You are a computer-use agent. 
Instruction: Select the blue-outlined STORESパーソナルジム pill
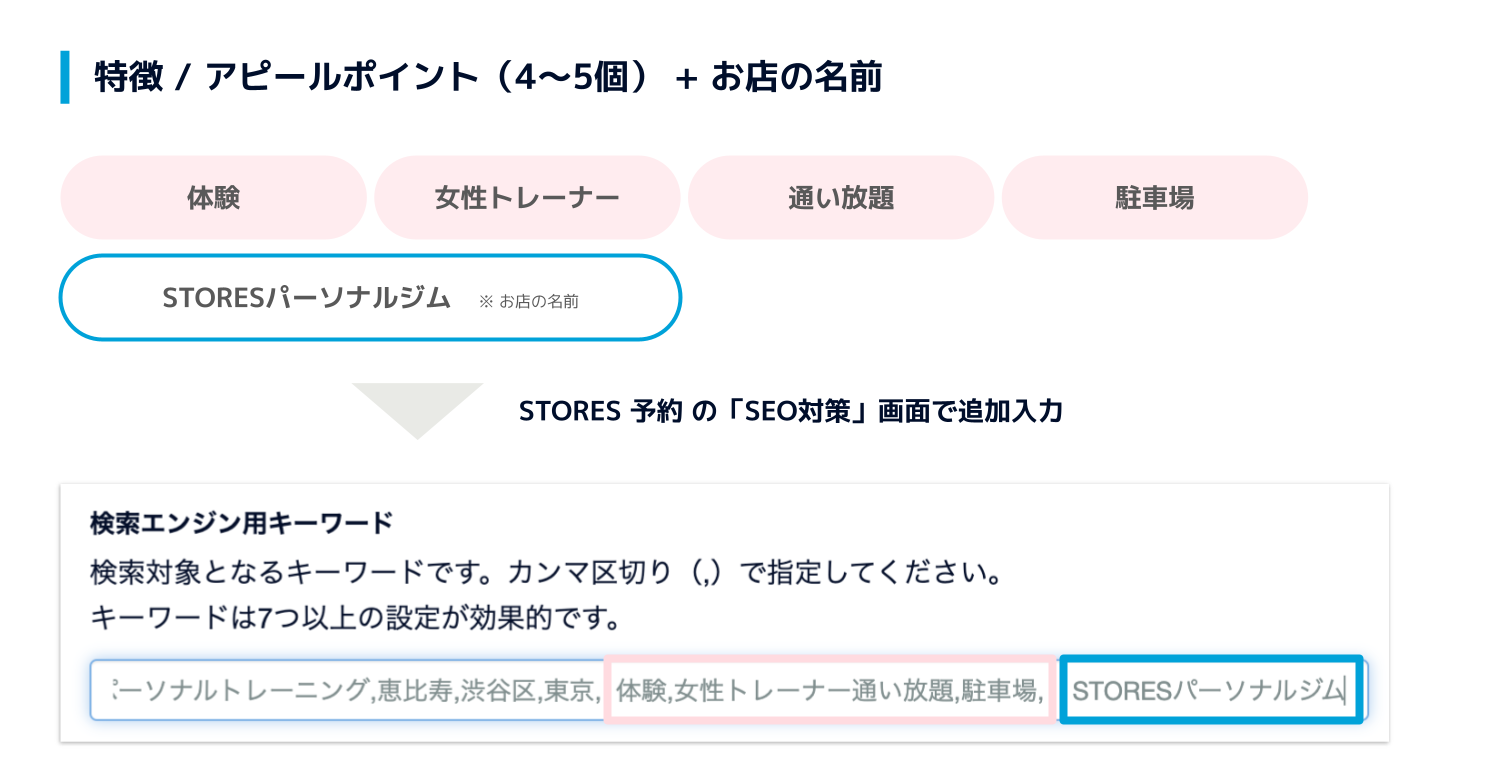point(306,298)
